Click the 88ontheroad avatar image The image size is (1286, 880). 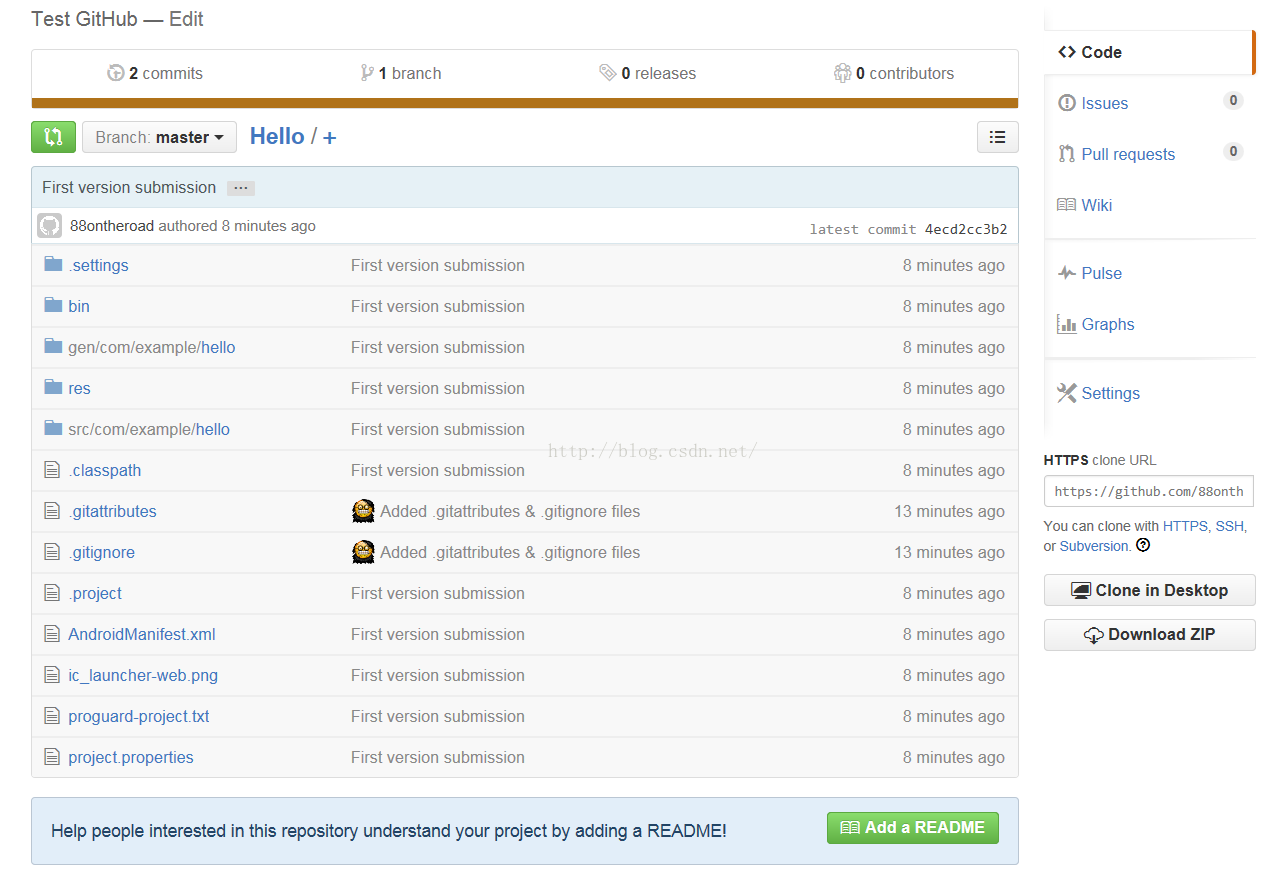[50, 226]
